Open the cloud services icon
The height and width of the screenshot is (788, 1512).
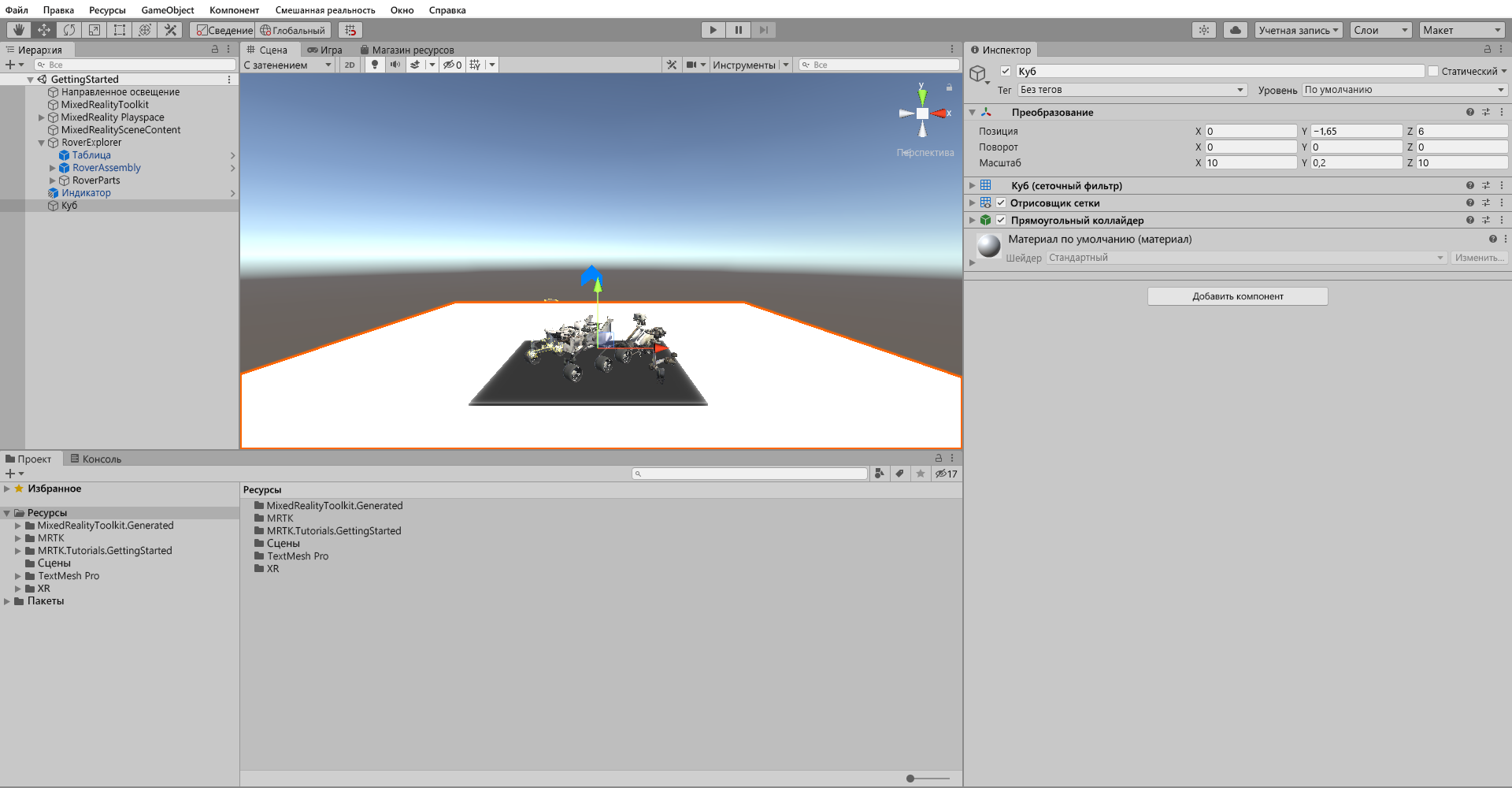[1236, 30]
